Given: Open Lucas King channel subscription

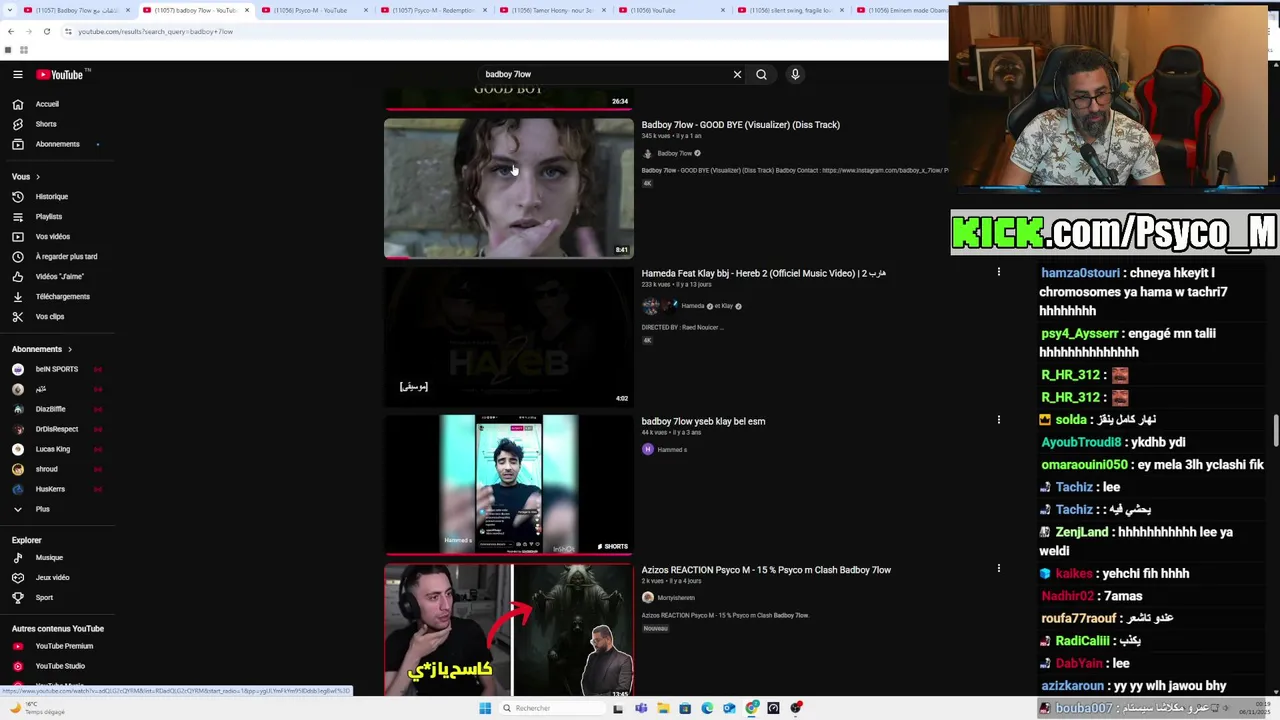Looking at the screenshot, I should coord(55,449).
